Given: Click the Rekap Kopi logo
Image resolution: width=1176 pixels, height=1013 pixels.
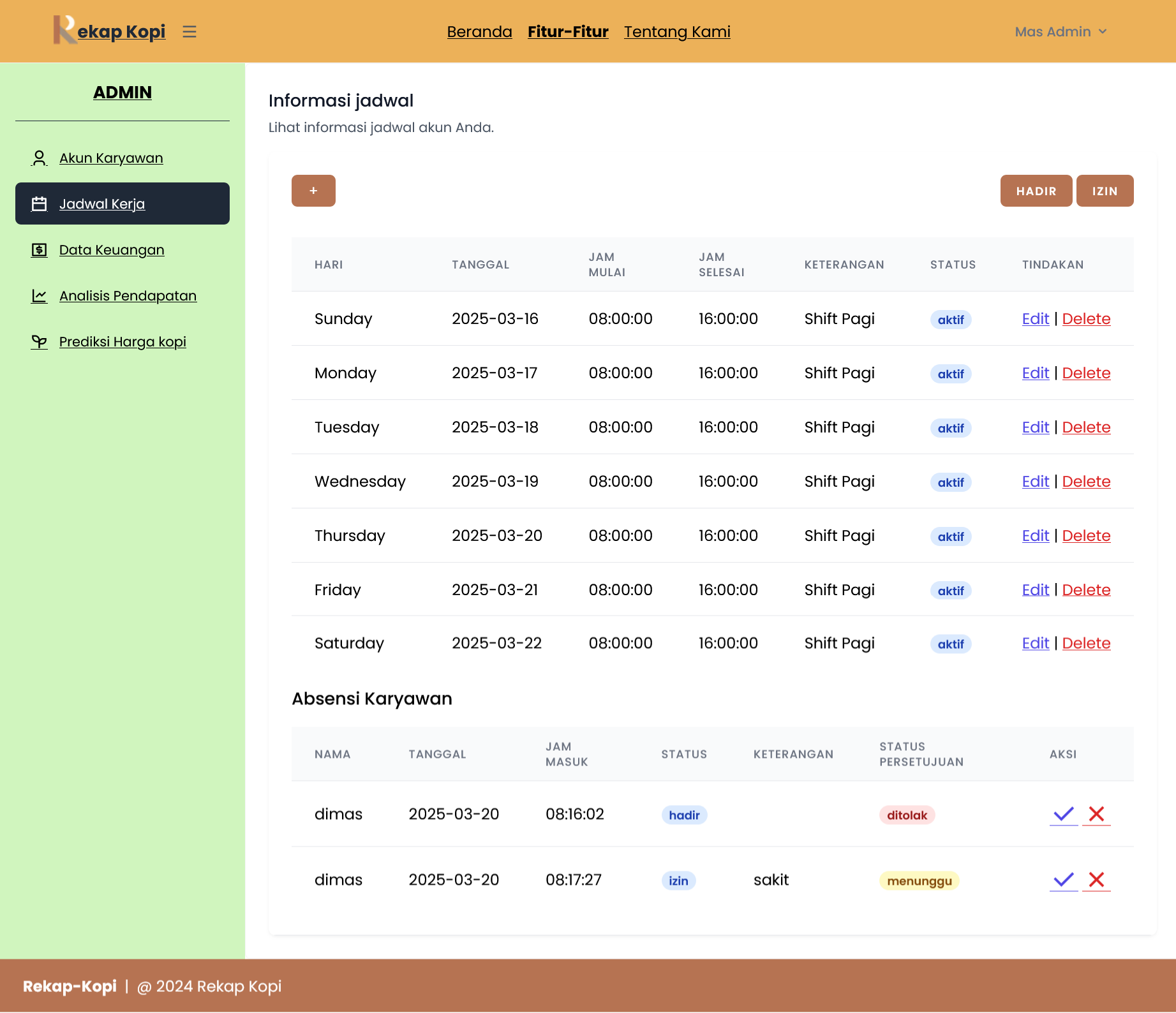Looking at the screenshot, I should click(x=109, y=31).
